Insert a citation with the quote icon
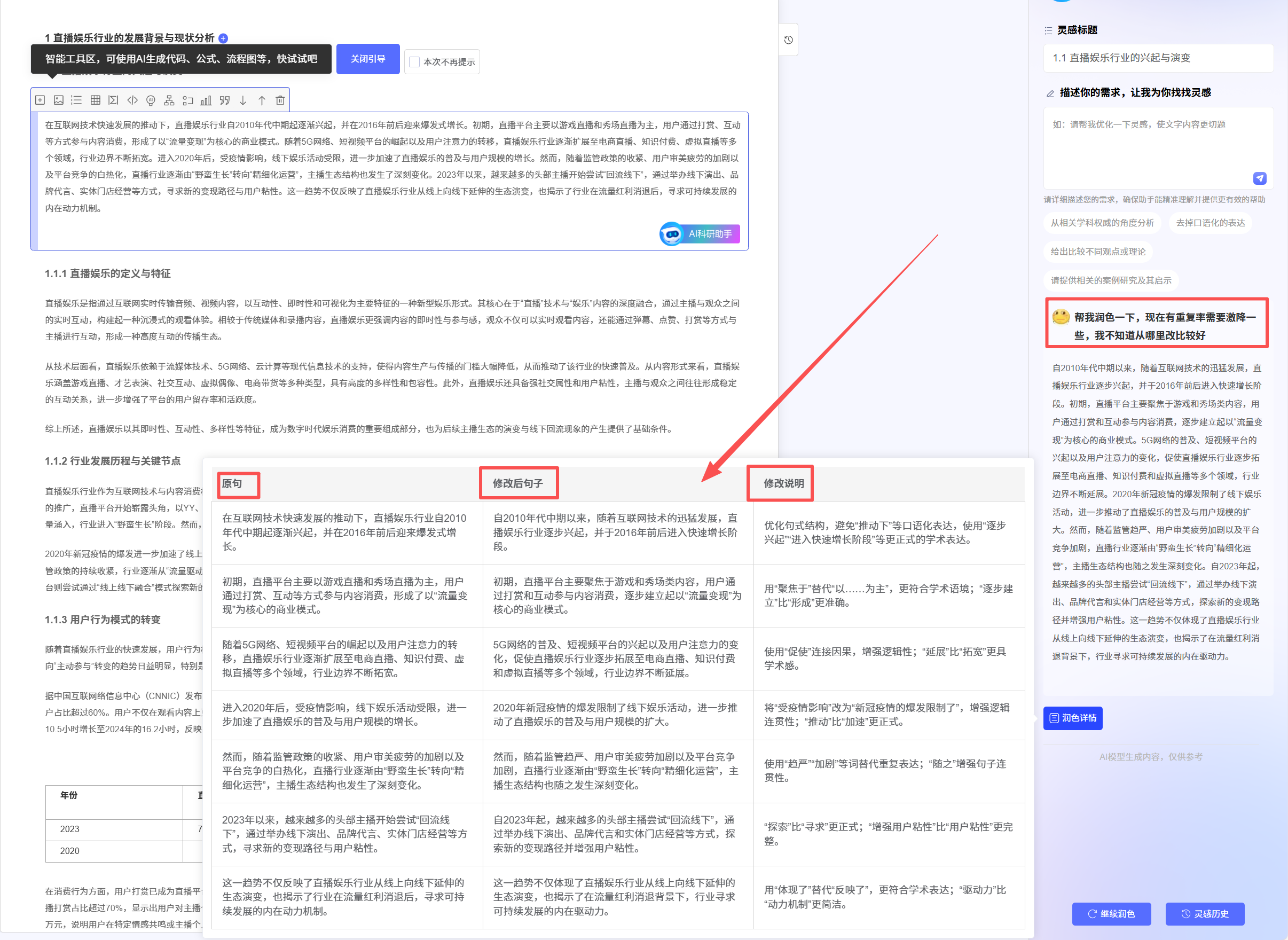The image size is (1288, 940). click(x=225, y=100)
